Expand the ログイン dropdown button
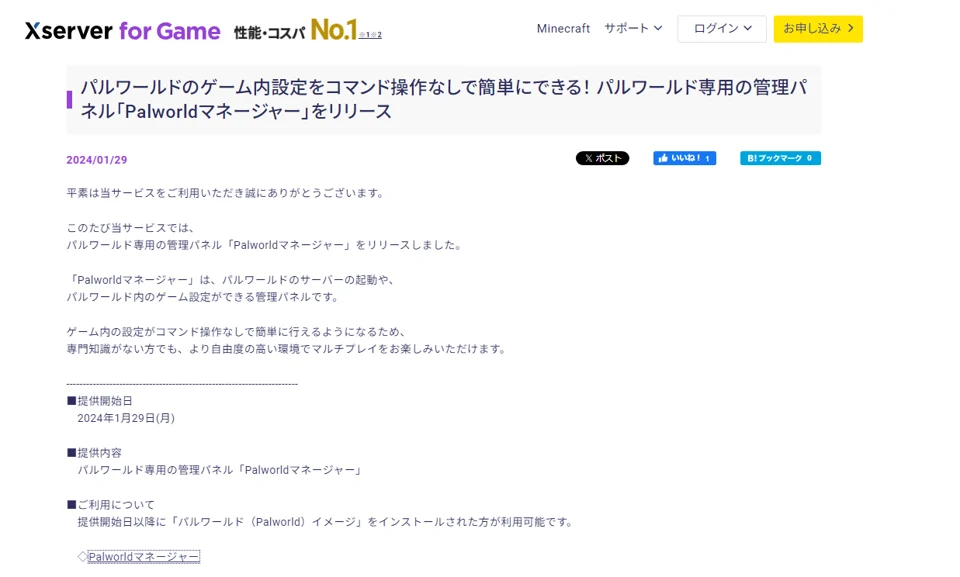 pyautogui.click(x=722, y=29)
